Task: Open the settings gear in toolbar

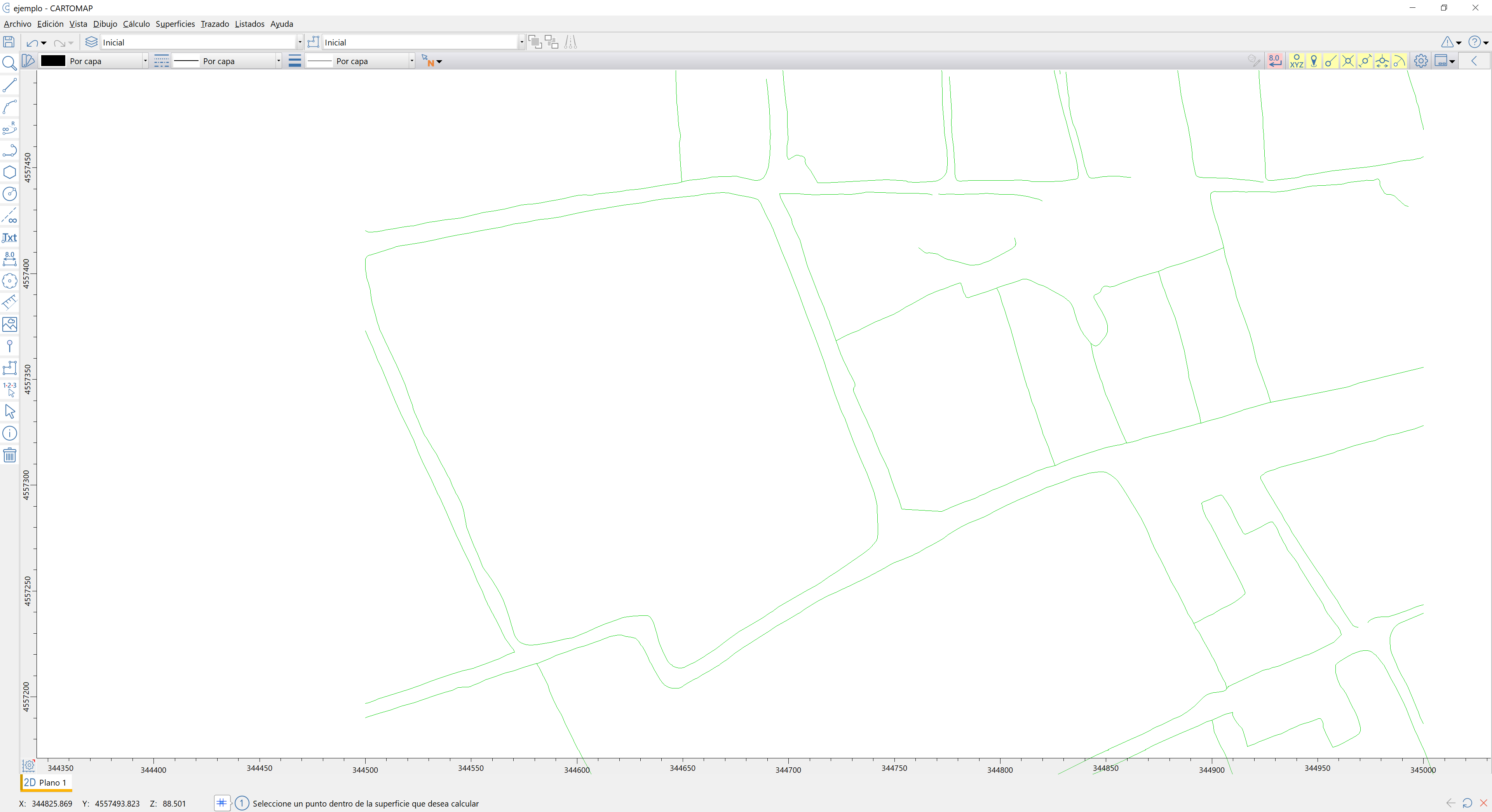Action: (1420, 61)
